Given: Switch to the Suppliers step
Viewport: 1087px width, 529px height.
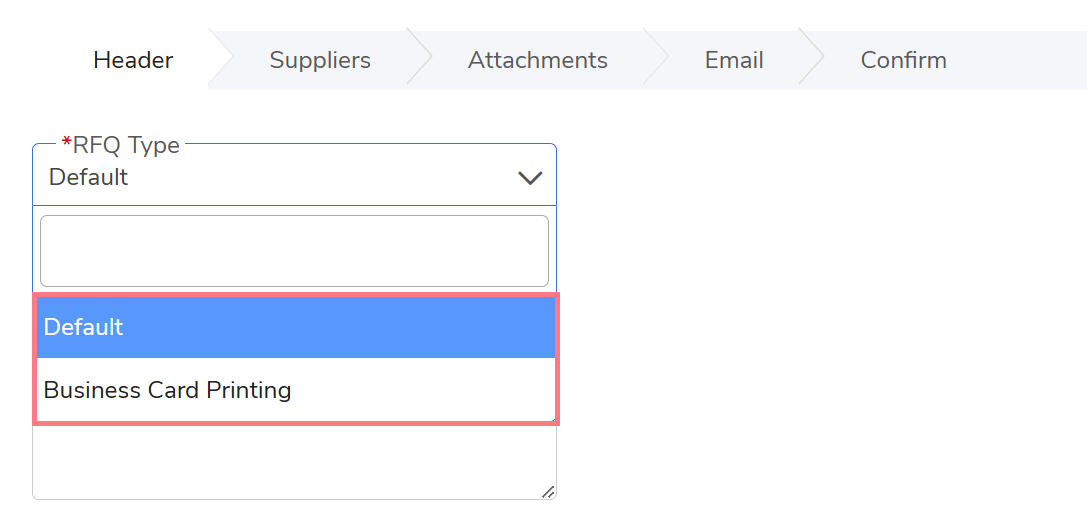Looking at the screenshot, I should 320,60.
